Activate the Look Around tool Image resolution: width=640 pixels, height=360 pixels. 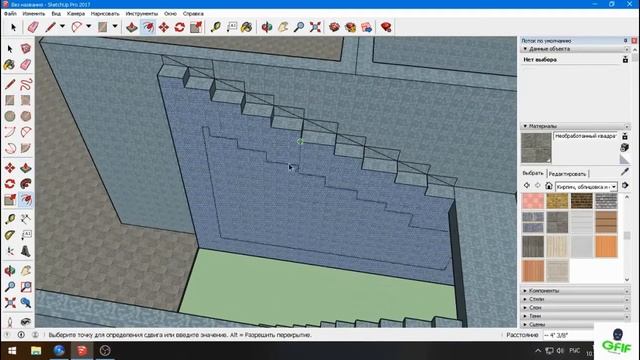tap(26, 322)
